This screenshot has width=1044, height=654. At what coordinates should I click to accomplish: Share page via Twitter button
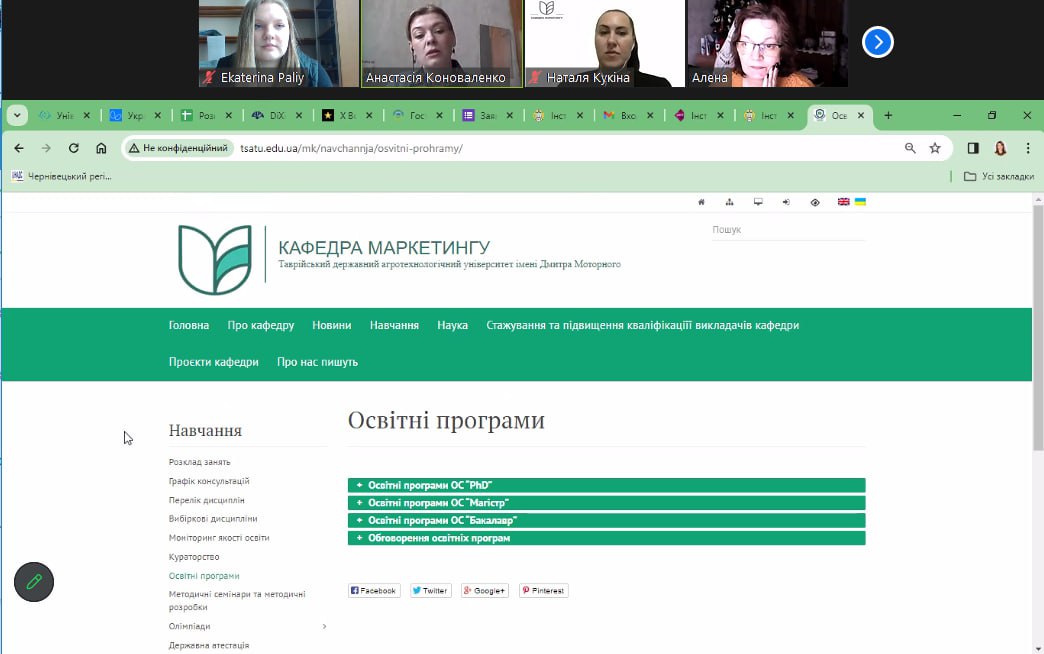click(431, 591)
